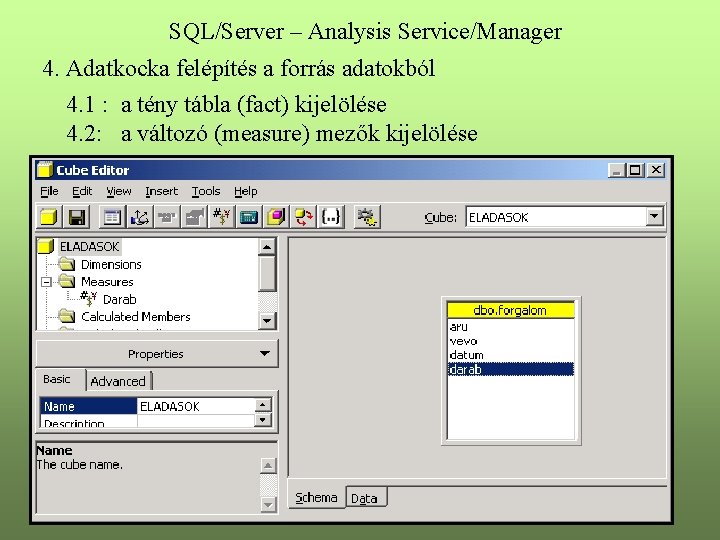Select the highlighted darab column in dbo.forgalom
This screenshot has height=540, width=720.
511,369
